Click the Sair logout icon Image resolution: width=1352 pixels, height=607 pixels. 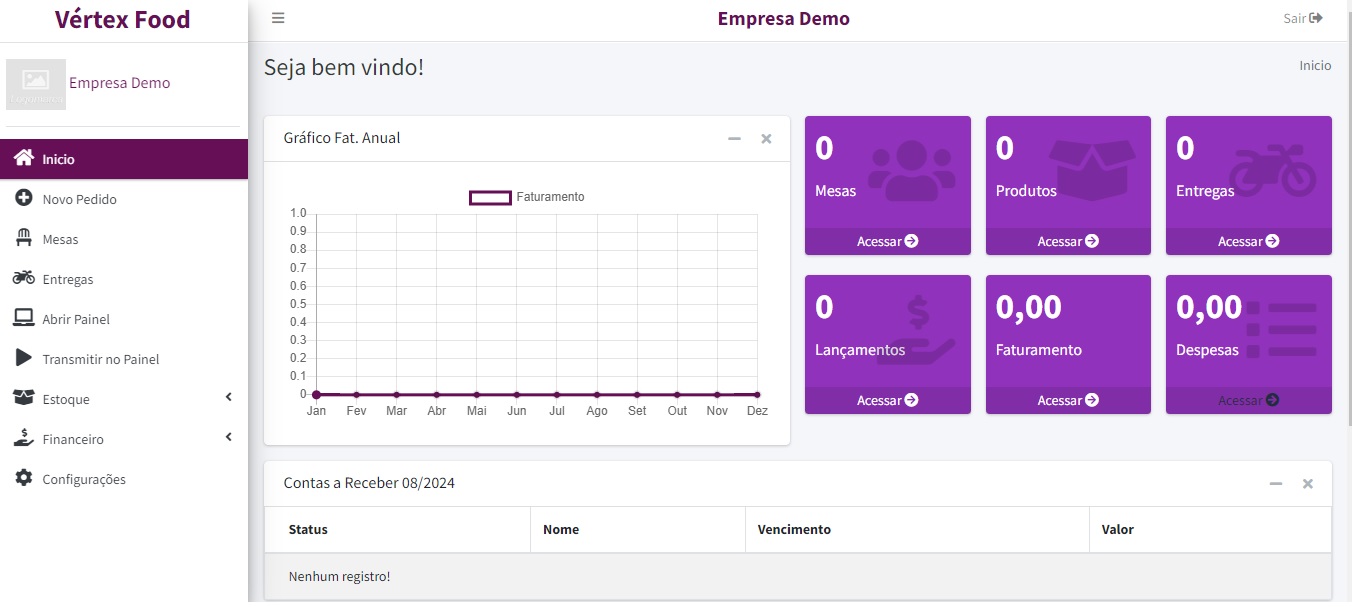click(1316, 18)
